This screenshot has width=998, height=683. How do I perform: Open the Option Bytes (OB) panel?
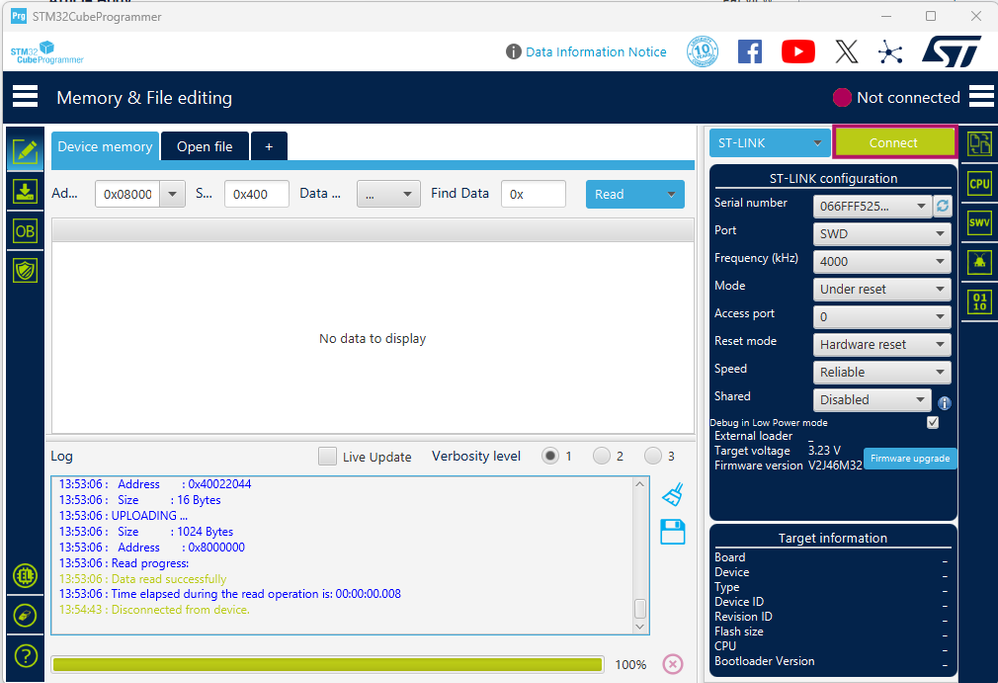(x=25, y=231)
